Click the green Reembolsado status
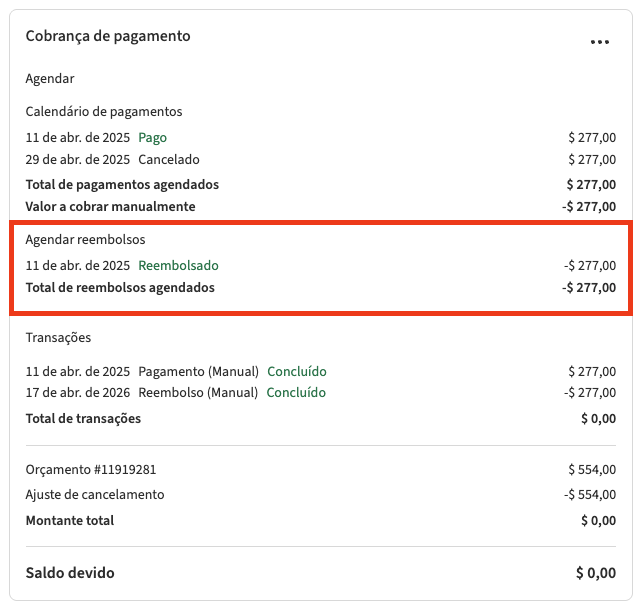The image size is (643, 610). click(x=178, y=266)
